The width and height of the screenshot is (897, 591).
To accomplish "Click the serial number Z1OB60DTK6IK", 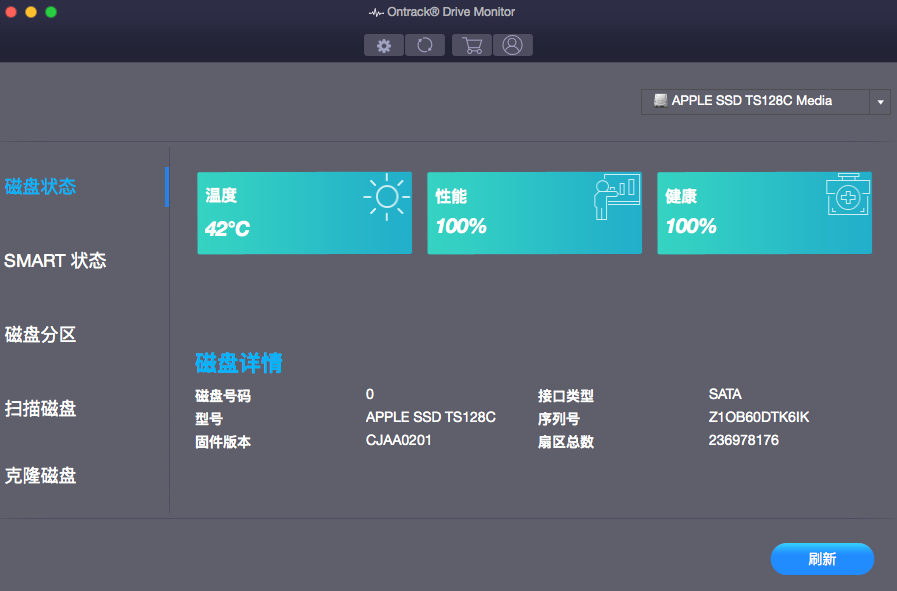I will (x=758, y=417).
